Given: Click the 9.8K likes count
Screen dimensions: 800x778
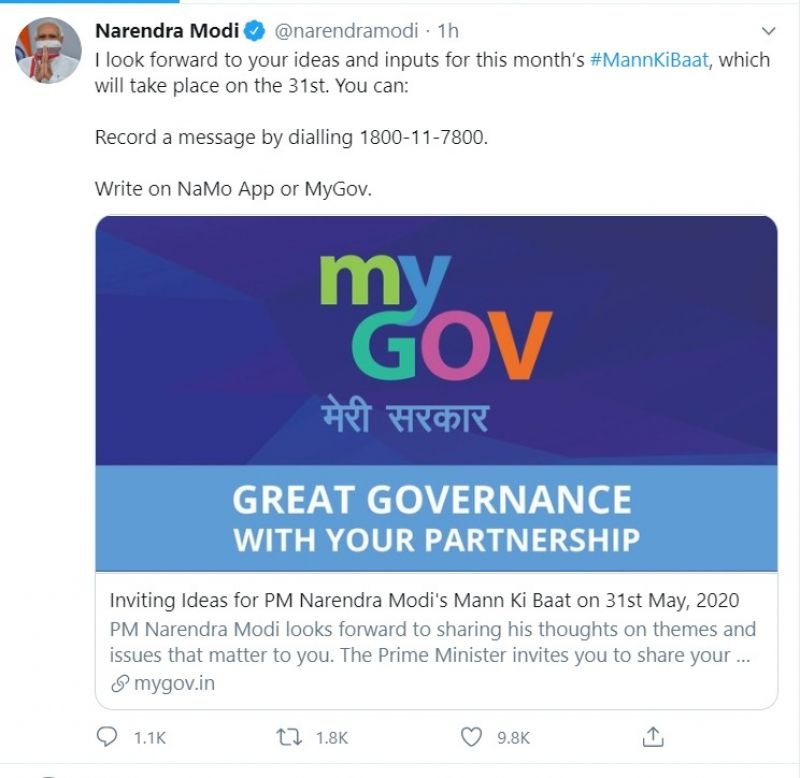Looking at the screenshot, I should pos(513,738).
